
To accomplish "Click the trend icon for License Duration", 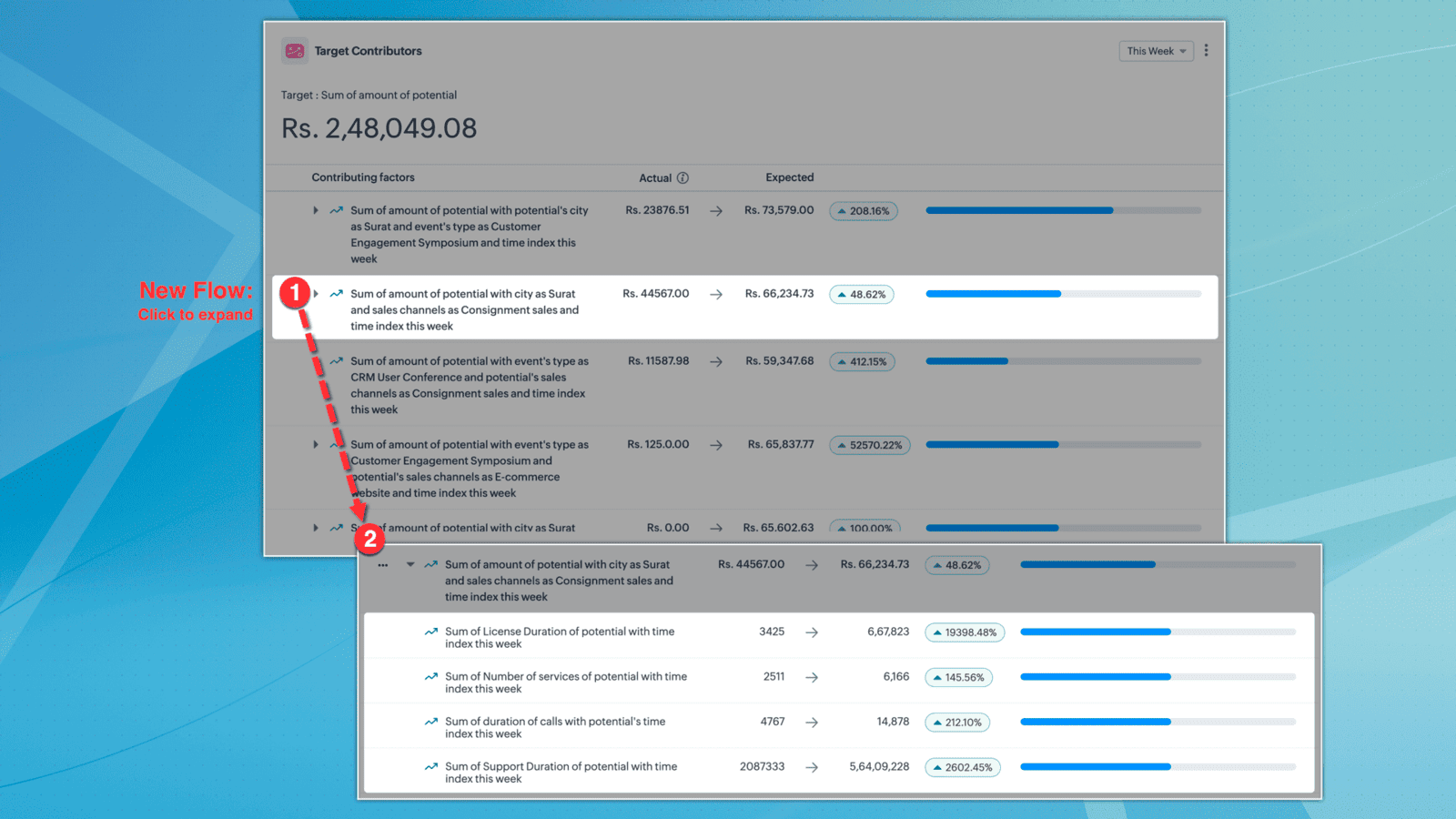I will [x=431, y=632].
